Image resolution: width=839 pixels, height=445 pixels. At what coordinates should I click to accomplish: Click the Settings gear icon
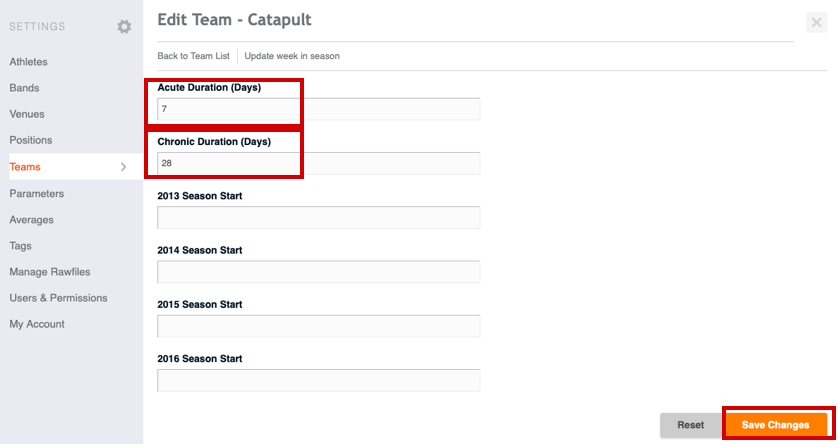(x=124, y=27)
